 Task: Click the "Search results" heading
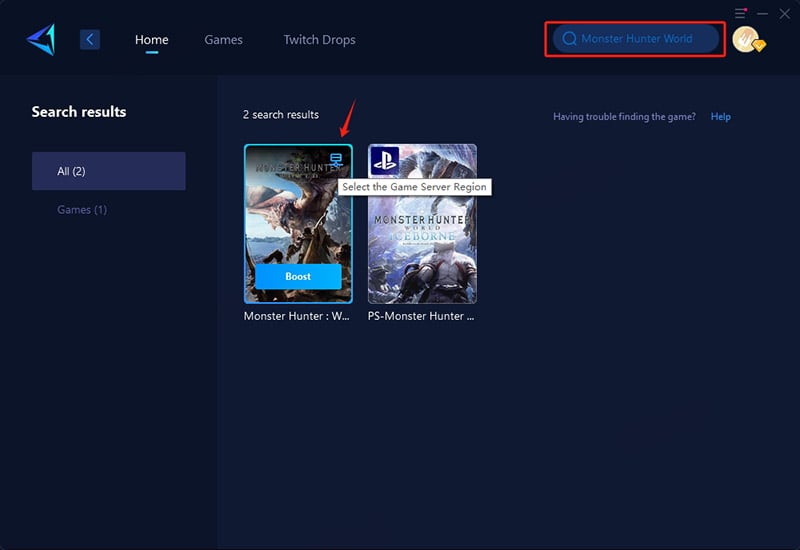click(79, 112)
